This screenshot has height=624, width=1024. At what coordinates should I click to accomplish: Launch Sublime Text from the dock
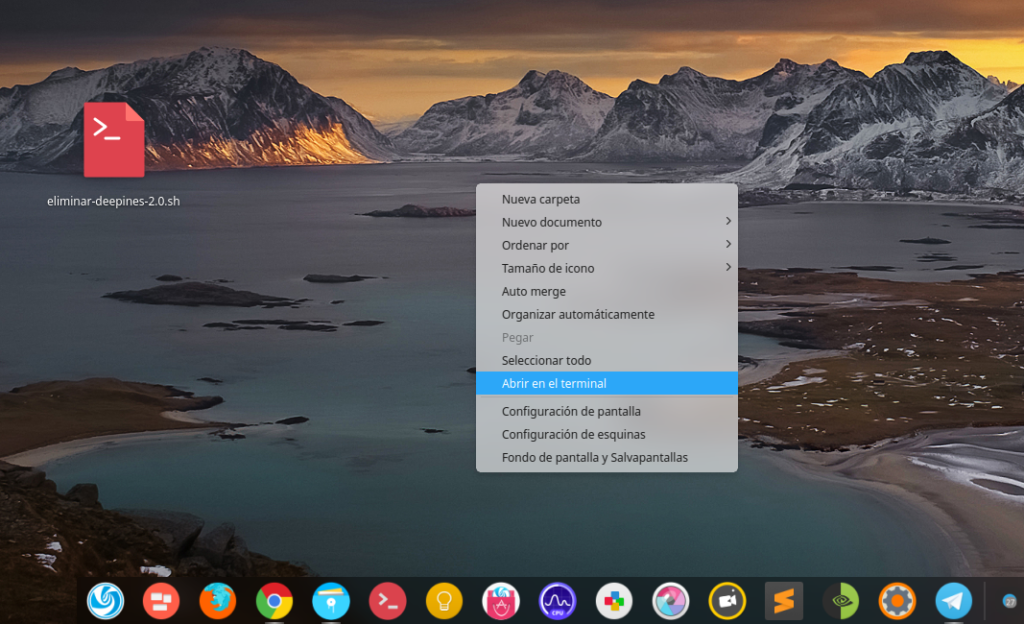tap(784, 601)
